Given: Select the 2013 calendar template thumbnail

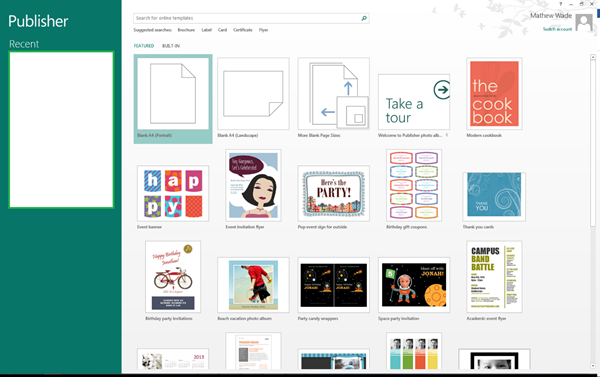Looking at the screenshot, I should [173, 359].
